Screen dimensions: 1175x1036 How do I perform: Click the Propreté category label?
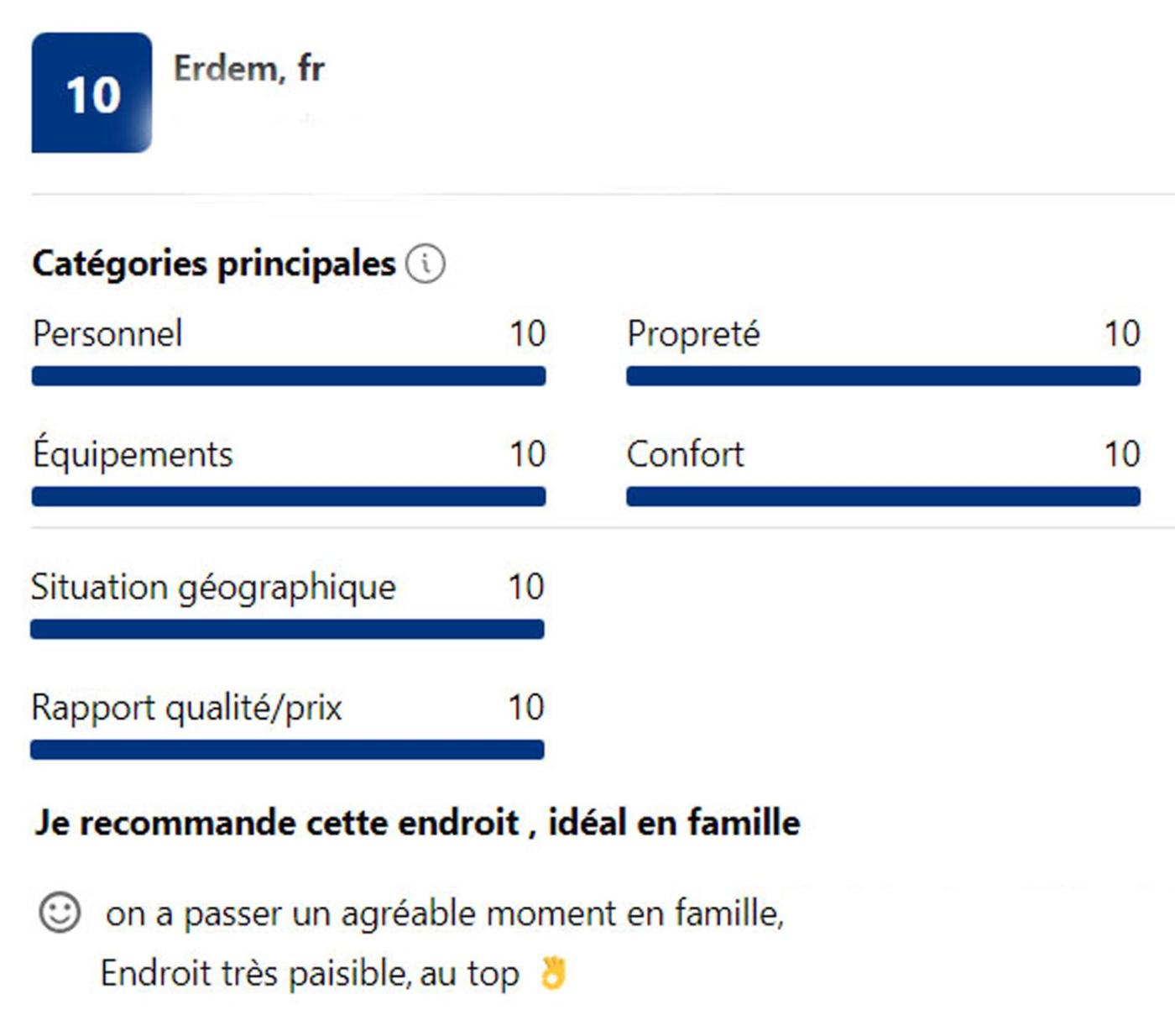click(693, 334)
